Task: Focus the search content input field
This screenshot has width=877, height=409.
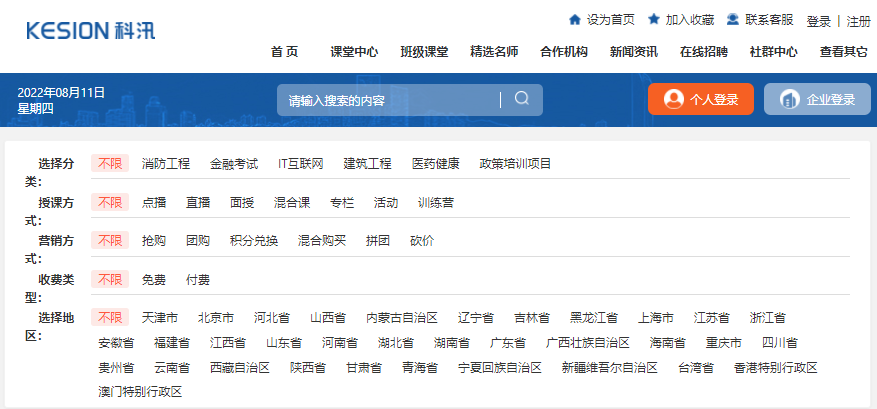Action: (390, 100)
